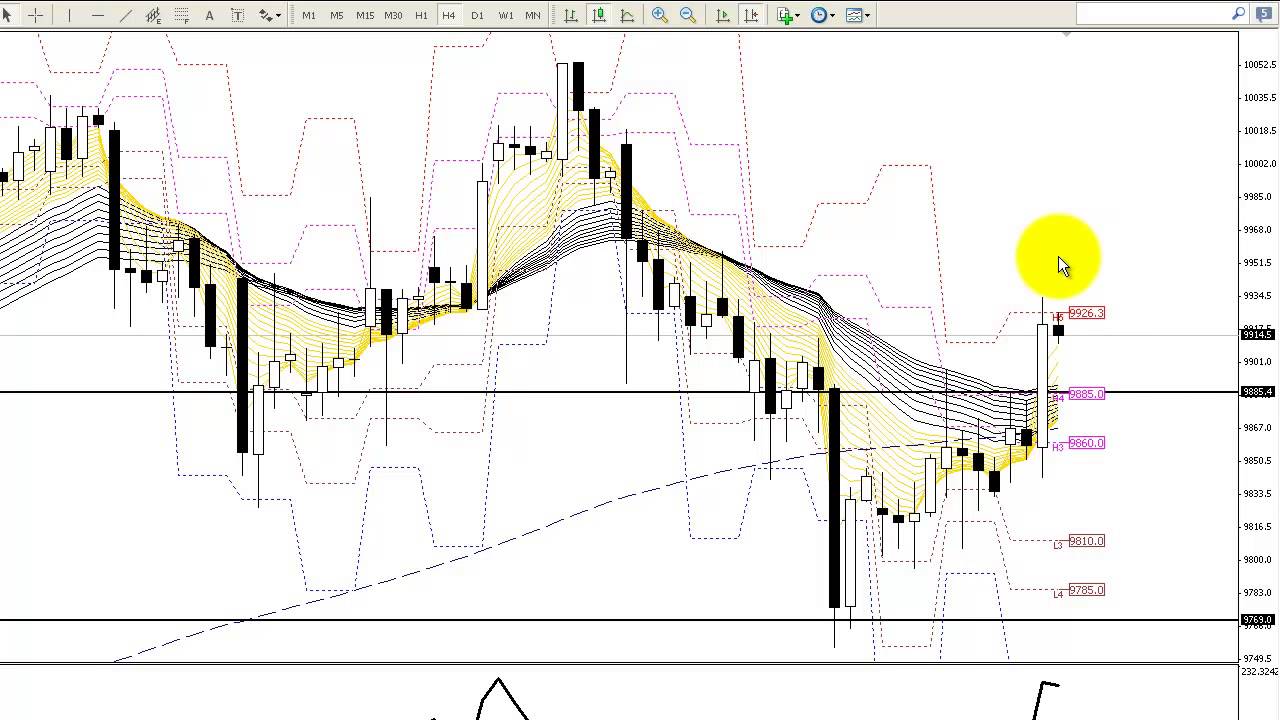Switch to the M30 timeframe
The height and width of the screenshot is (720, 1280).
(x=393, y=15)
